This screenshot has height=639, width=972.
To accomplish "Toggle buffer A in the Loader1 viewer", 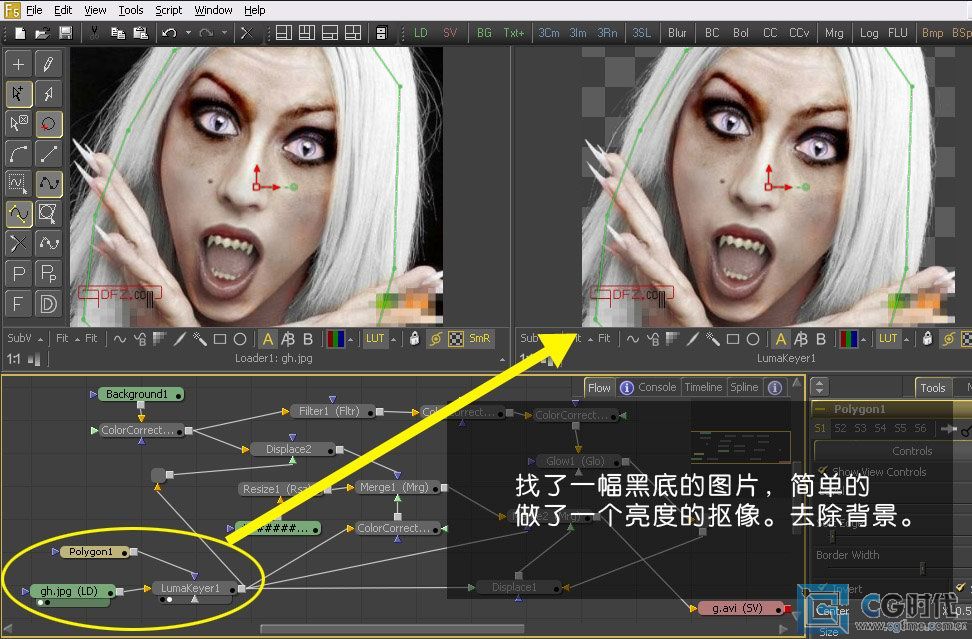I will click(268, 339).
